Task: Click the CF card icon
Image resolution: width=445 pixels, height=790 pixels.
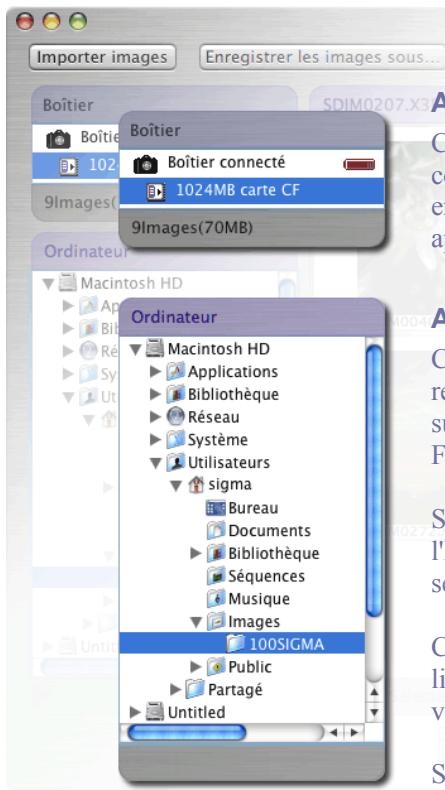Action: [x=156, y=191]
